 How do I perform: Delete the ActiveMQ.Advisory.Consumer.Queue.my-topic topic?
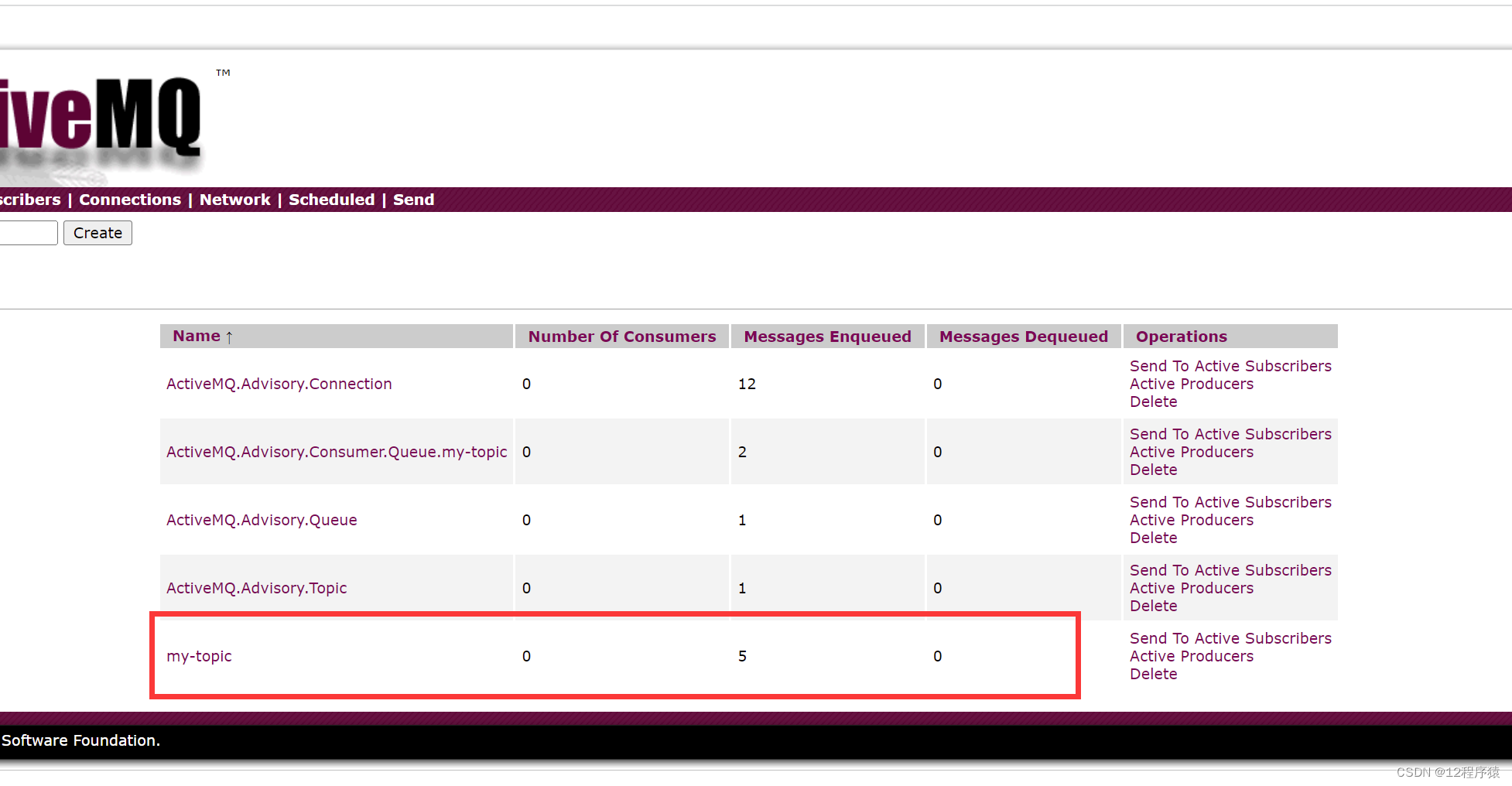click(1154, 470)
